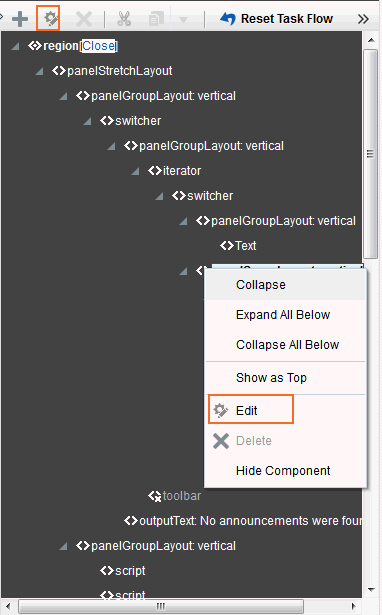
Task: Select Hide Component in context menu
Action: coord(283,470)
